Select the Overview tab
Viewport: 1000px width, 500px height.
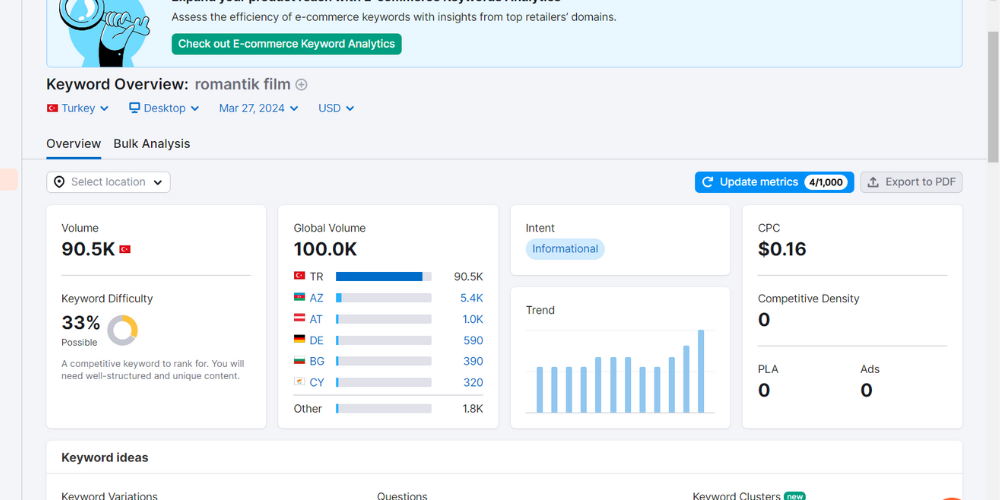coord(73,143)
